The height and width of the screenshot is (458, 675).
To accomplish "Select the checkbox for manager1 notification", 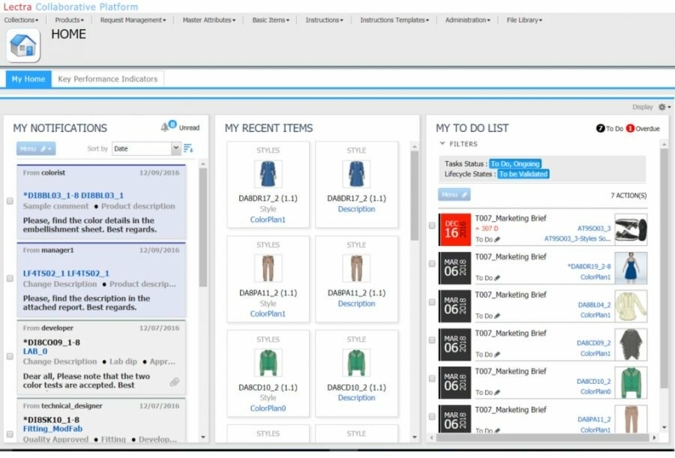I will coord(11,278).
